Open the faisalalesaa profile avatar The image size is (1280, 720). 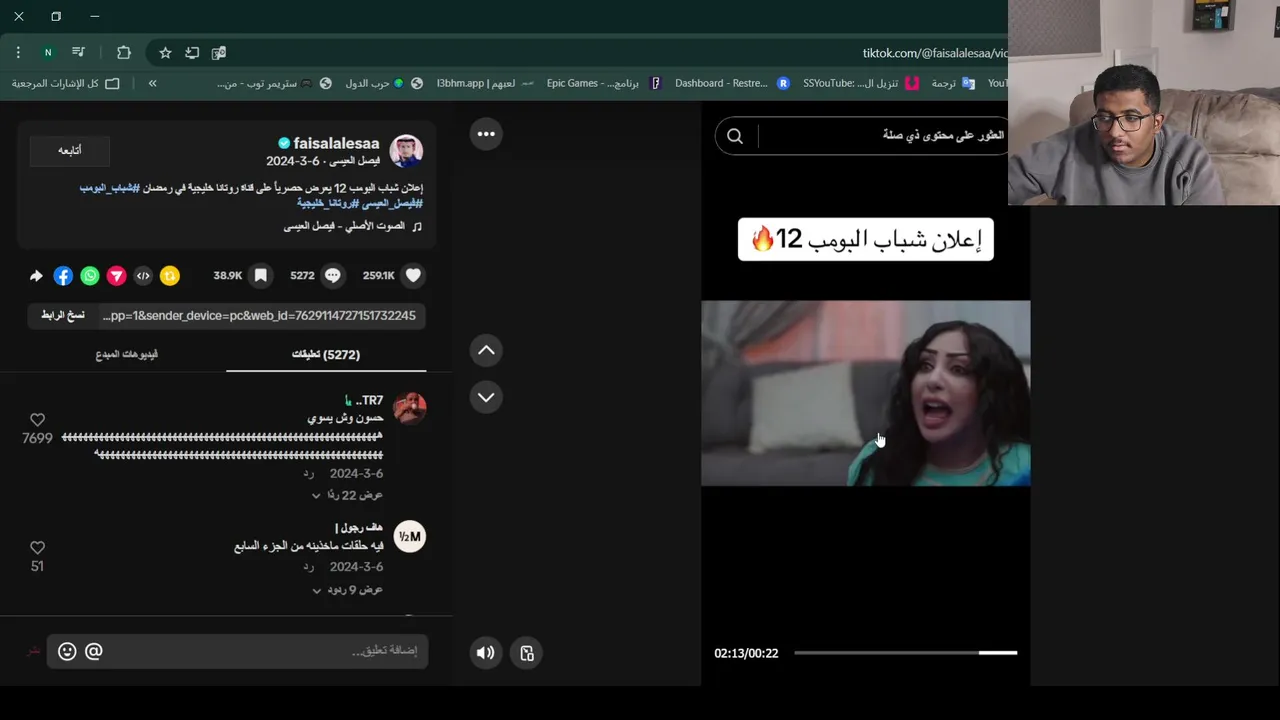[406, 151]
